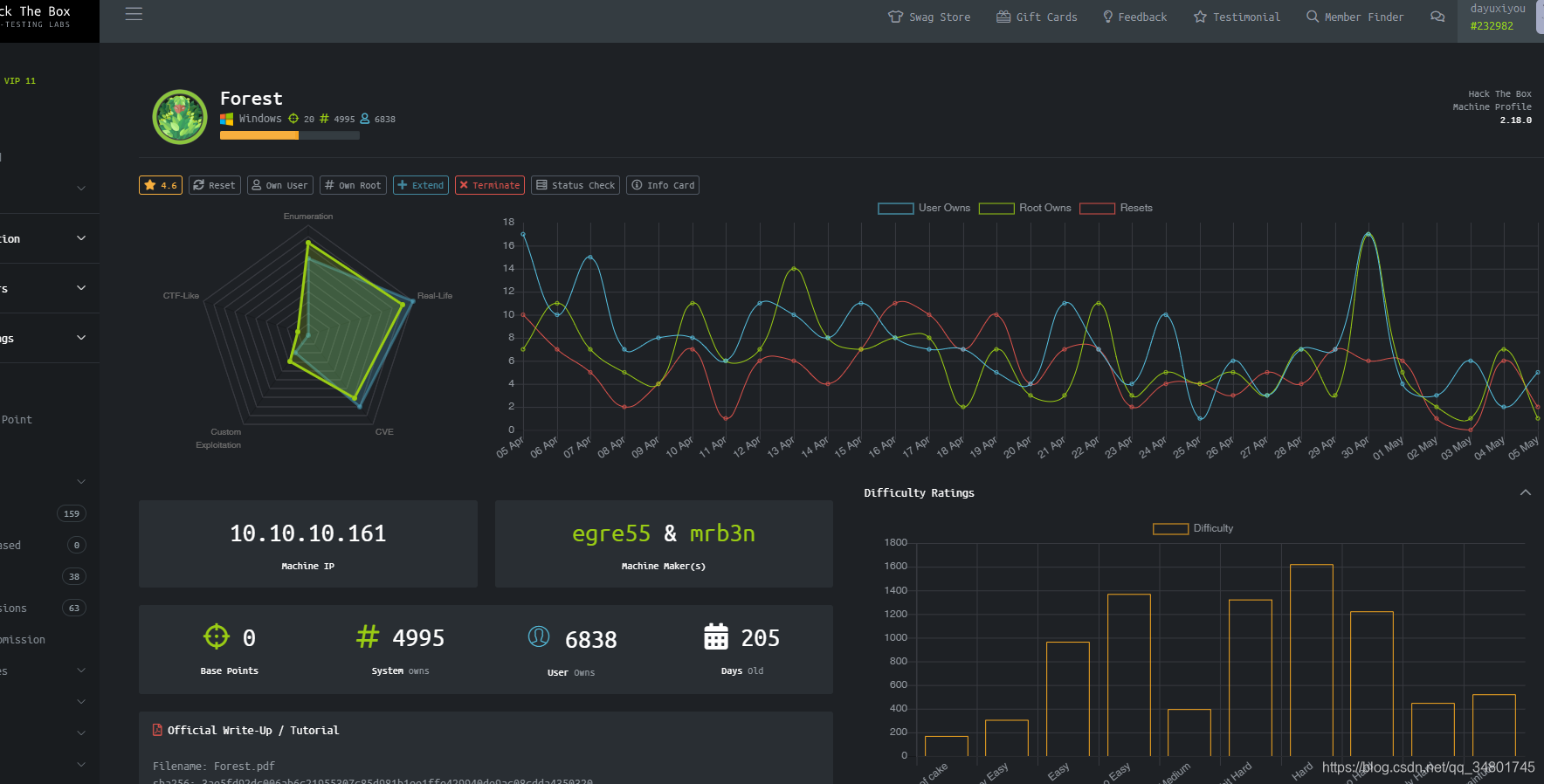Open Official Write-Up / Tutorial heading
The width and height of the screenshot is (1544, 784).
pos(253,730)
